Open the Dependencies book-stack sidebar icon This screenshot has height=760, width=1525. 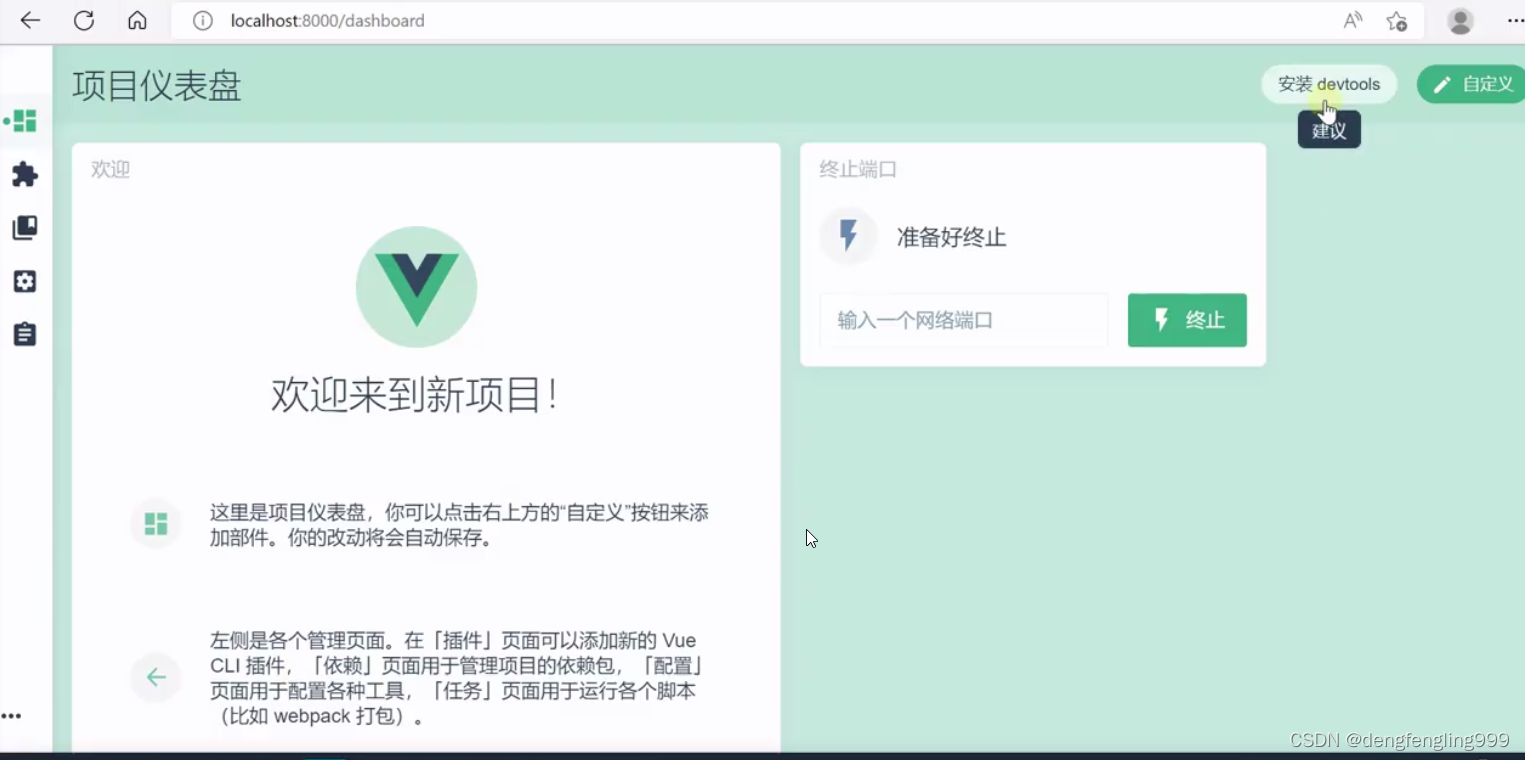(25, 228)
